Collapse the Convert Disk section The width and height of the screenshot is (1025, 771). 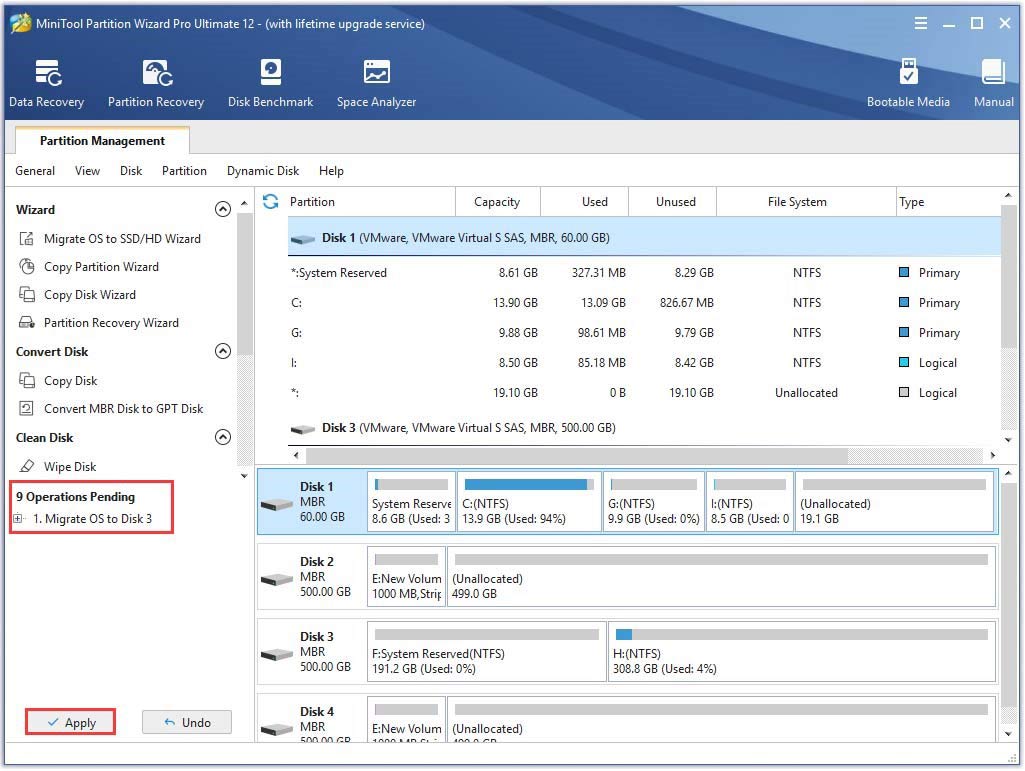[223, 351]
